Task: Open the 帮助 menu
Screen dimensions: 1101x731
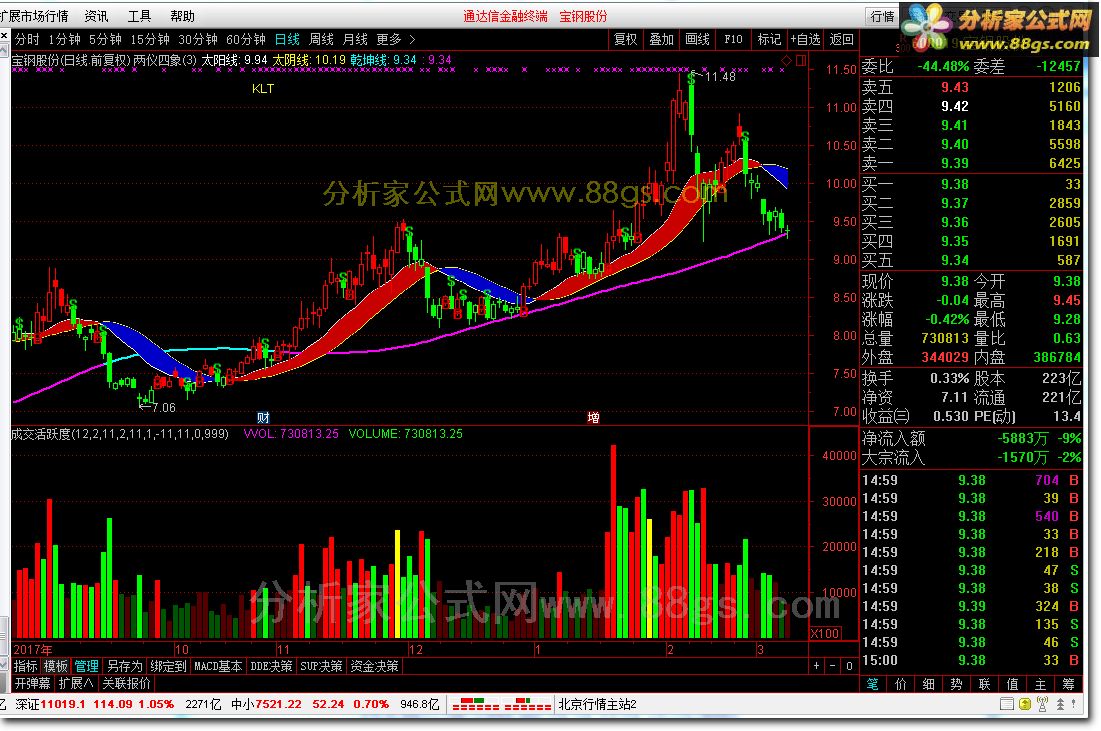Action: pos(183,15)
